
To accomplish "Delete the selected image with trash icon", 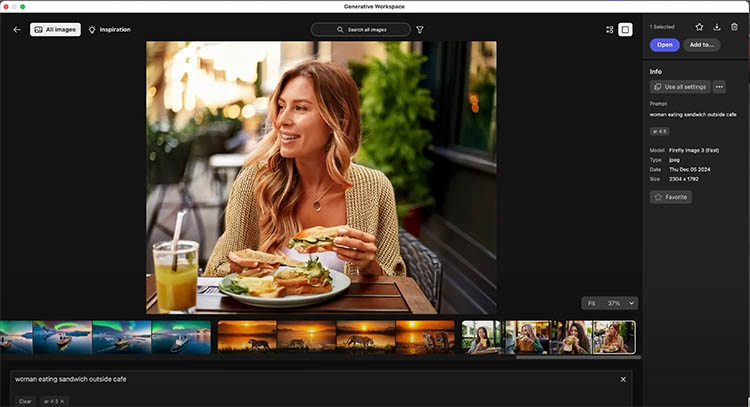I will tap(734, 27).
